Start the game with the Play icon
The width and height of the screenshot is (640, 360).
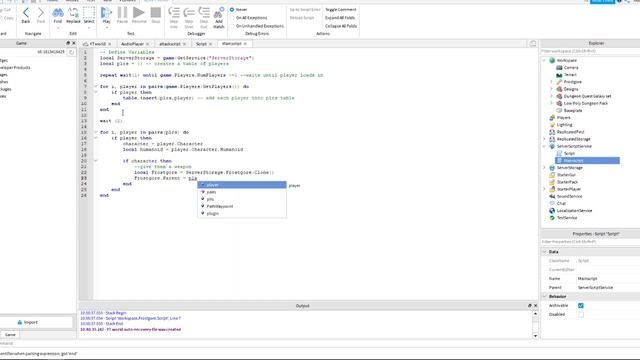click(x=106, y=15)
